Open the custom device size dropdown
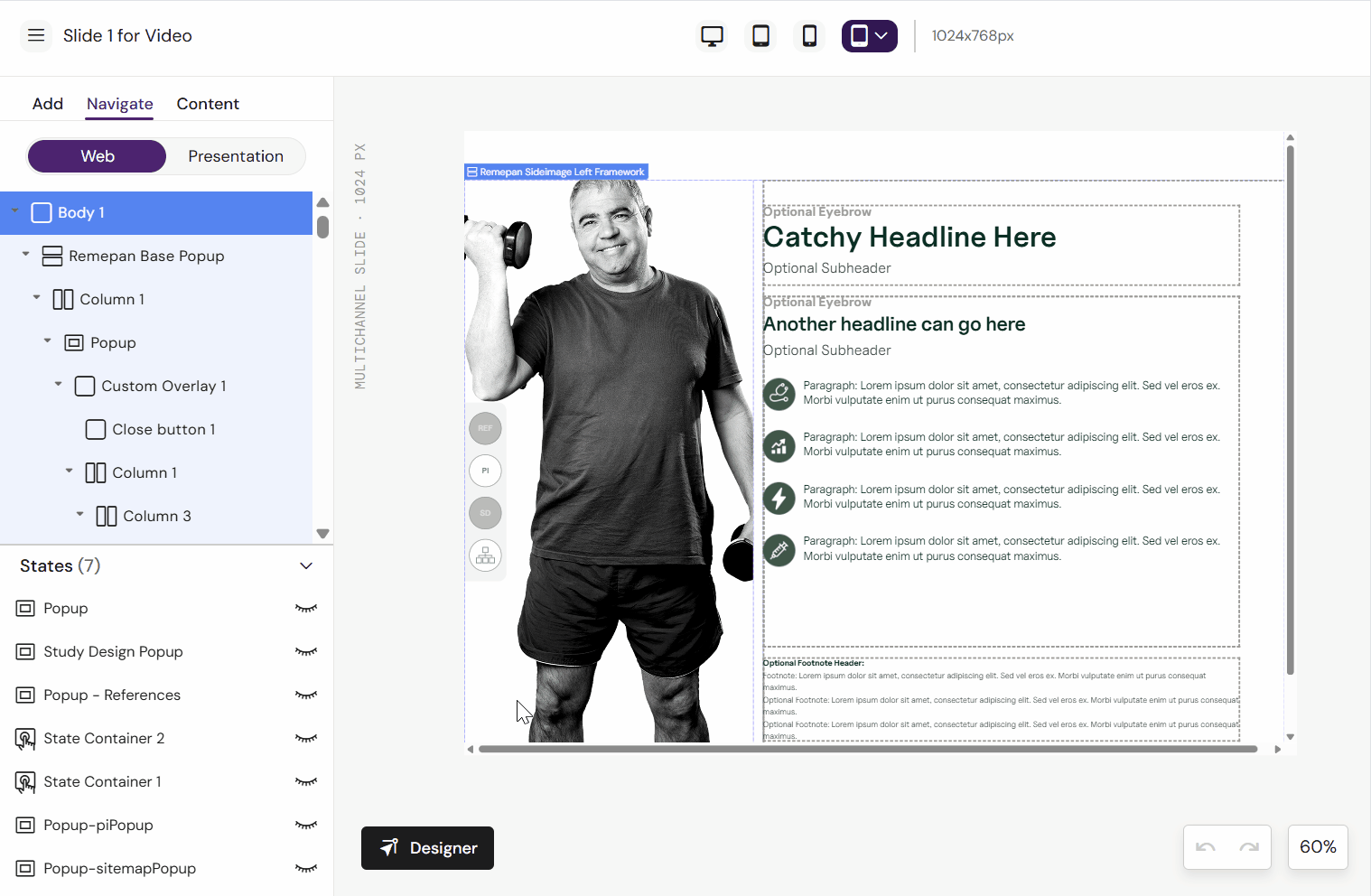This screenshot has width=1371, height=896. pos(869,36)
